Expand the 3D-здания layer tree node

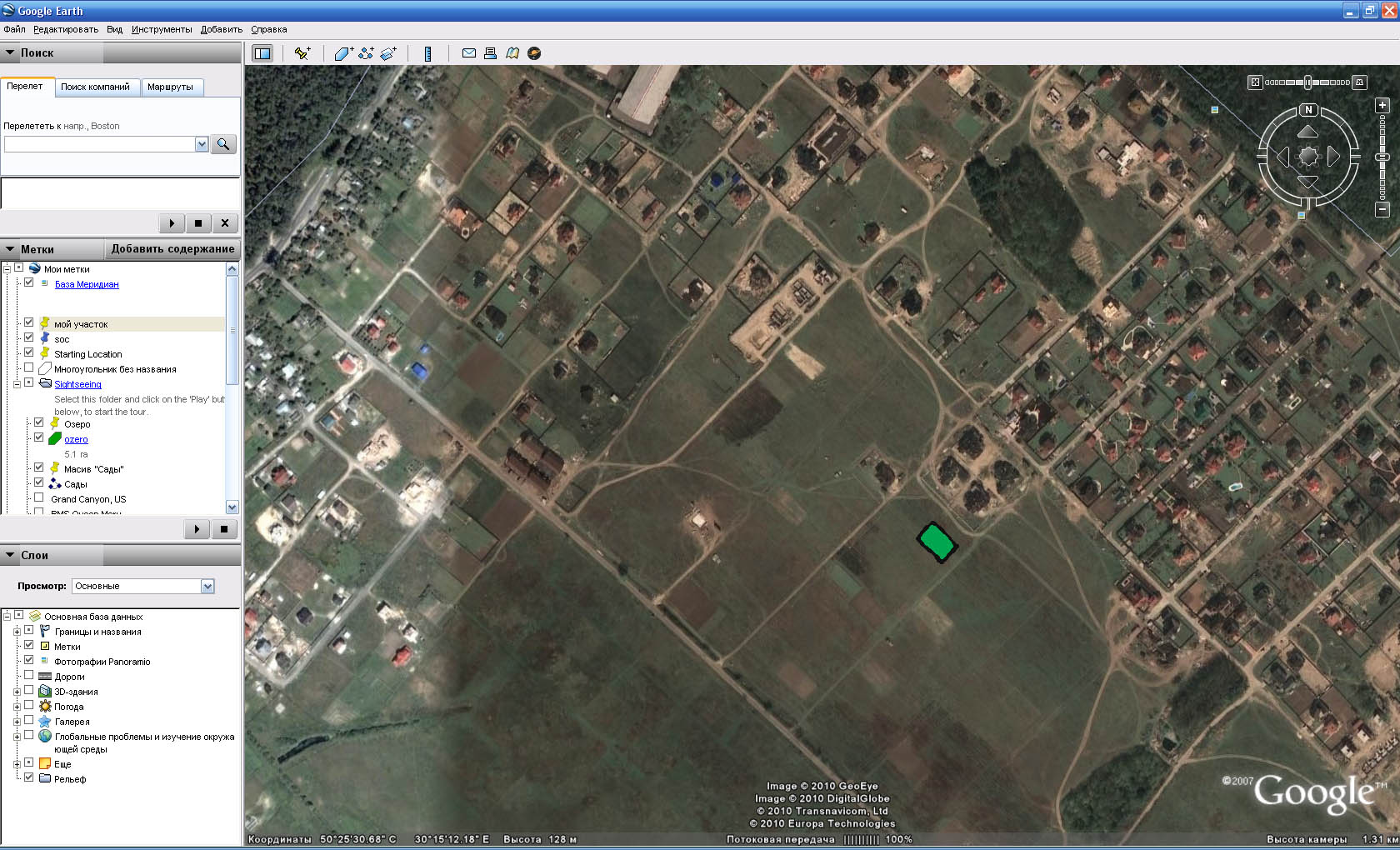pyautogui.click(x=17, y=692)
